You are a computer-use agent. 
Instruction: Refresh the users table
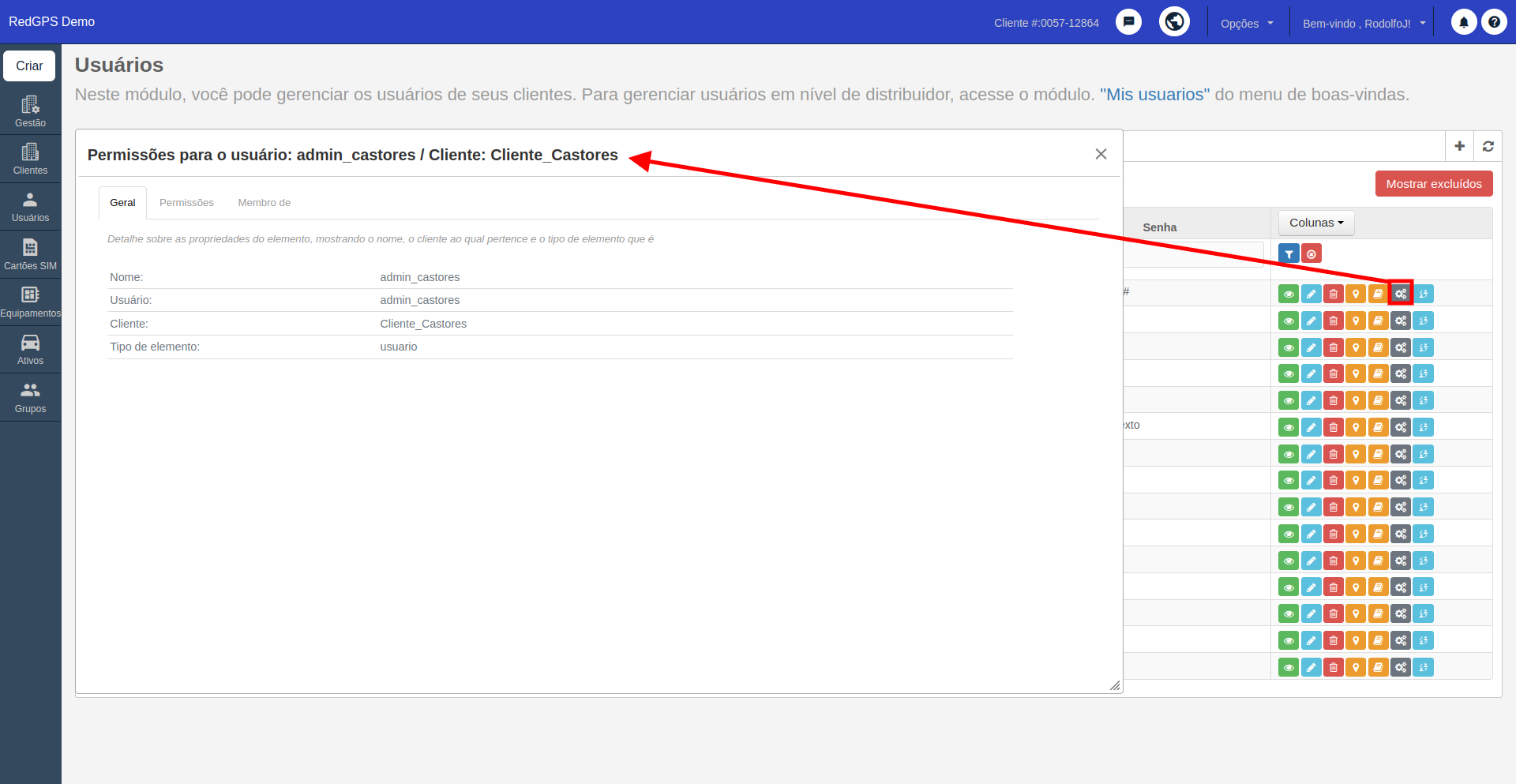1488,146
